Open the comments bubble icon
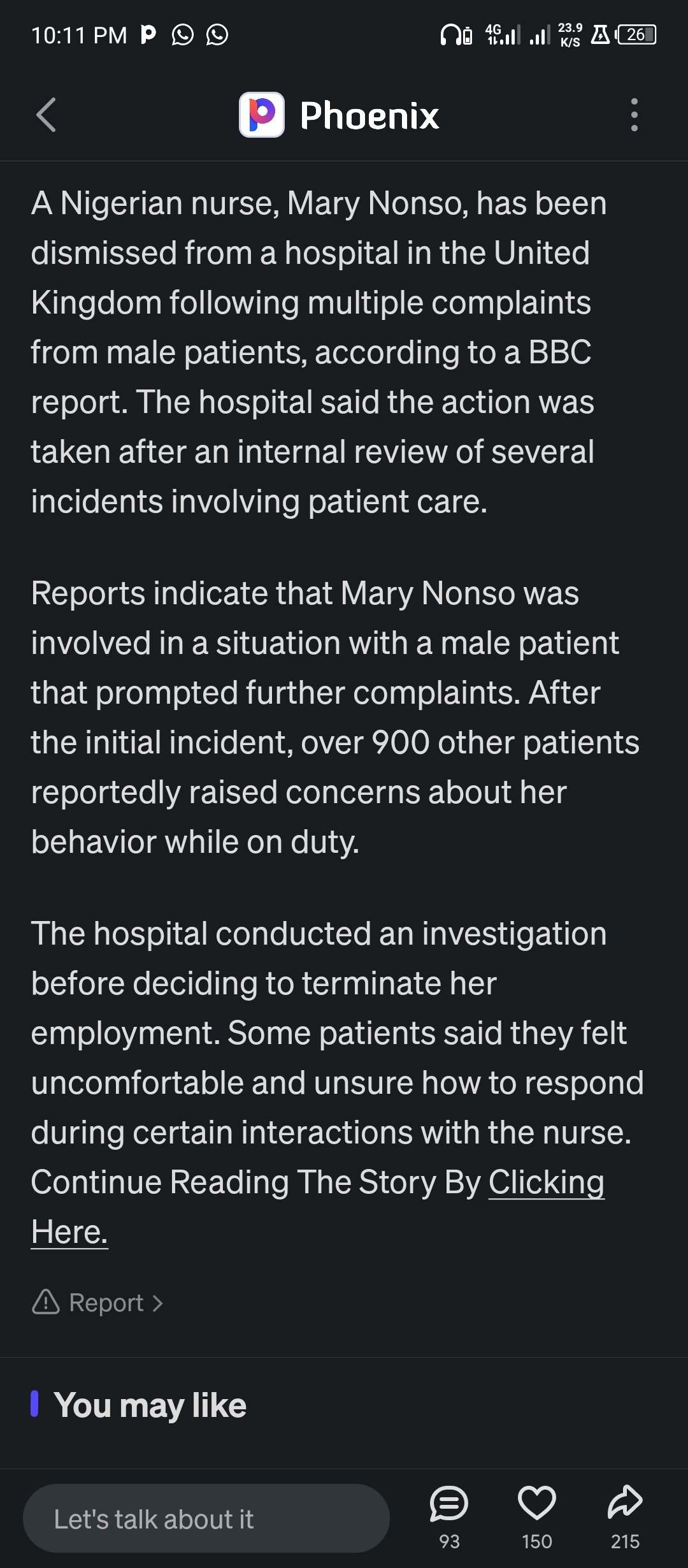This screenshot has height=1568, width=688. pyautogui.click(x=449, y=1503)
